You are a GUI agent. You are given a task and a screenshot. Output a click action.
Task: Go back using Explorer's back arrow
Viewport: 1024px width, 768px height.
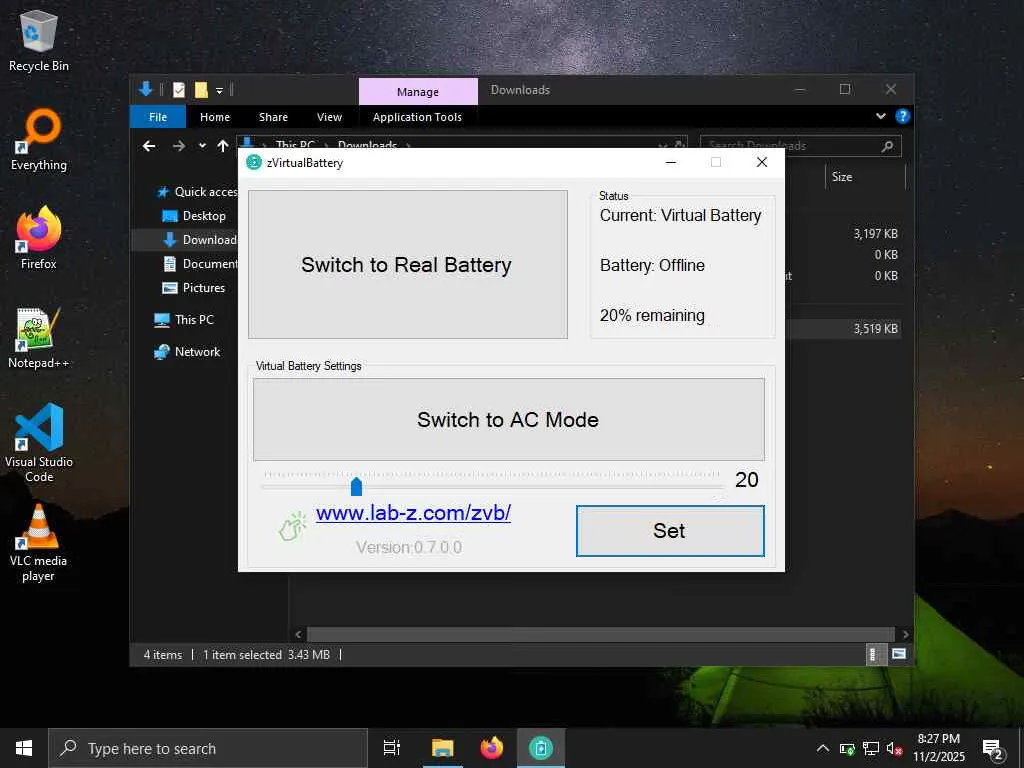tap(149, 146)
